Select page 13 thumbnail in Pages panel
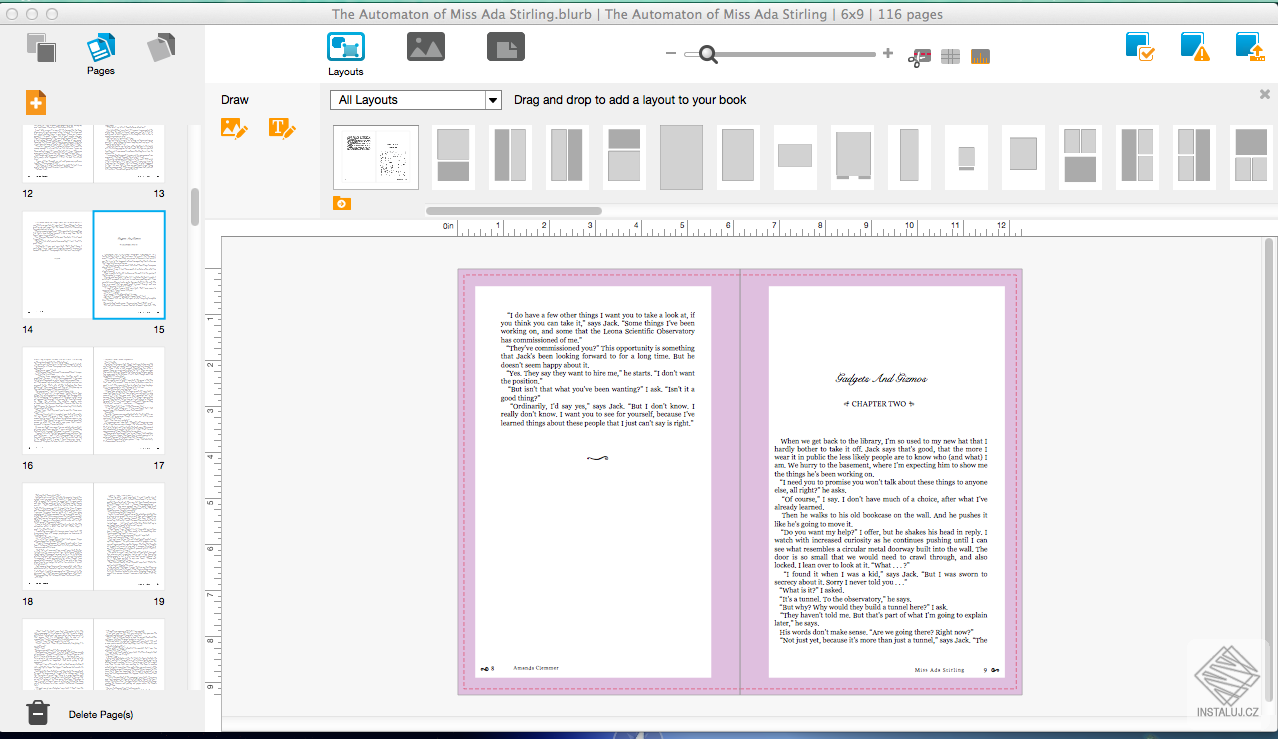The image size is (1278, 739). (x=130, y=153)
